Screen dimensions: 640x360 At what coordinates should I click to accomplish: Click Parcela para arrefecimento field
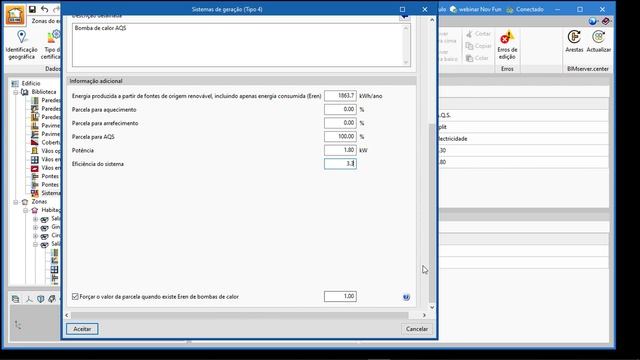point(340,123)
